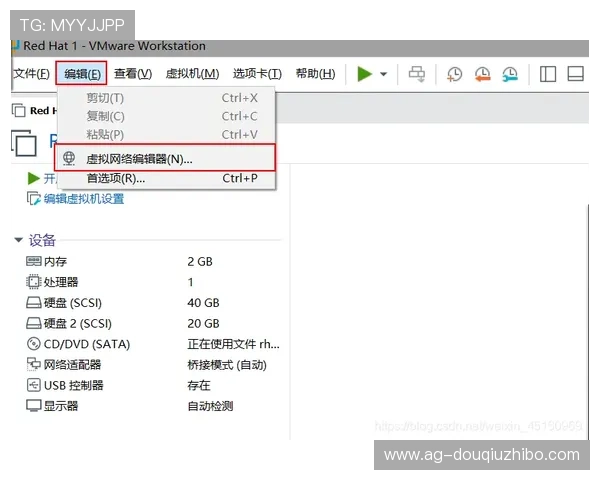This screenshot has height=480, width=600.
Task: Click the USB controller icon
Action: pyautogui.click(x=34, y=385)
